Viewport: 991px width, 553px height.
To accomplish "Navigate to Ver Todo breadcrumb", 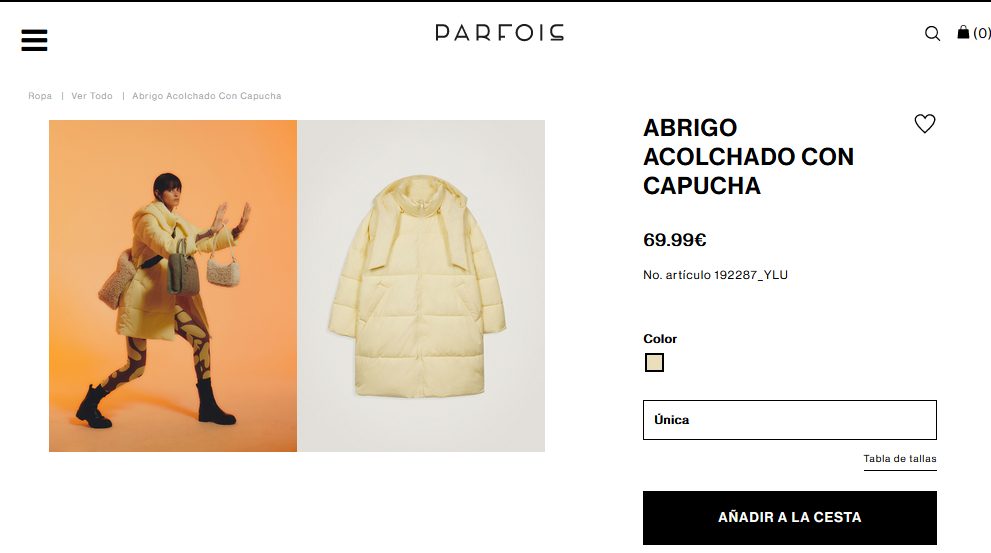I will (92, 96).
